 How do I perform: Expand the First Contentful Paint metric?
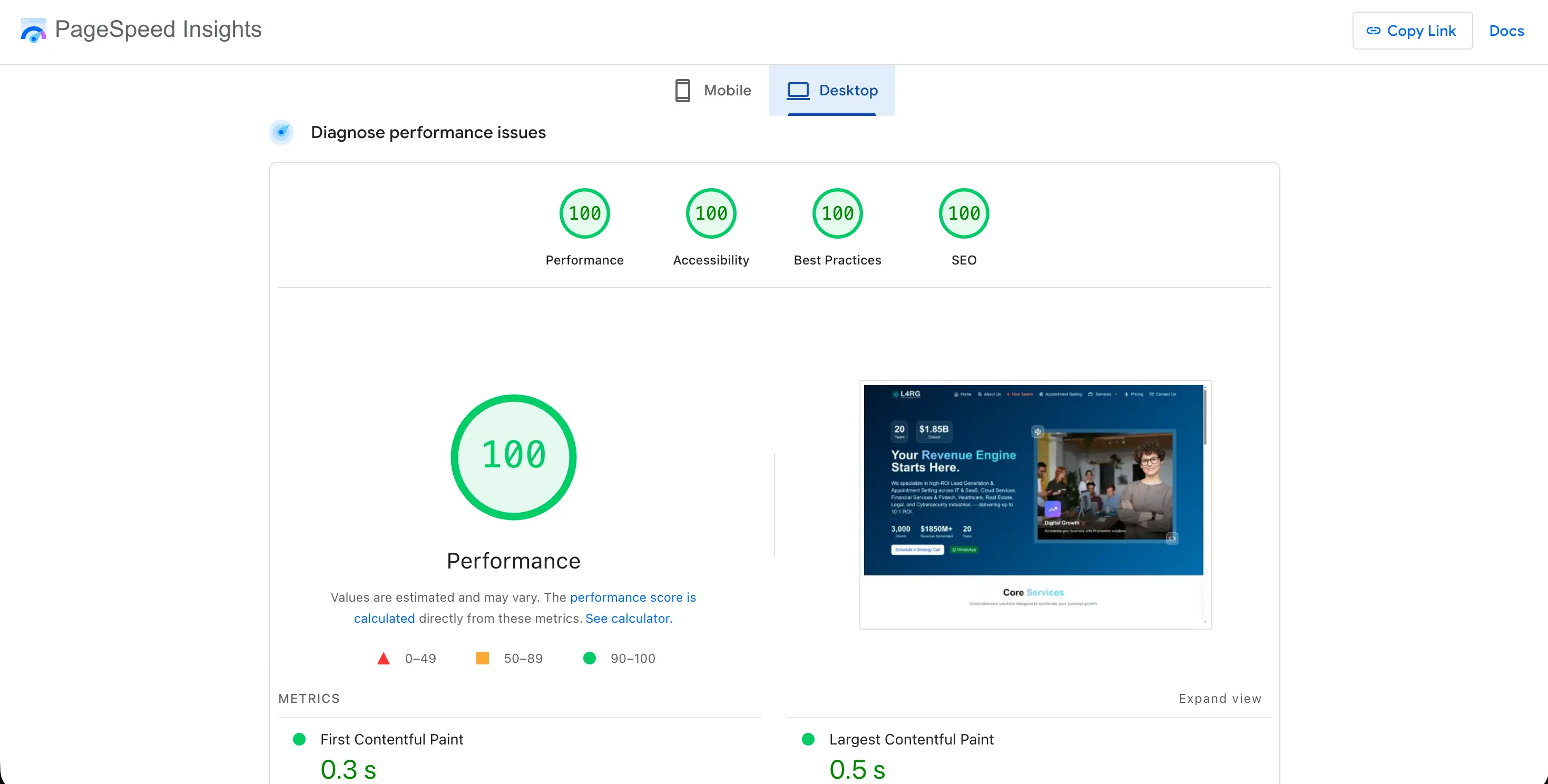click(391, 740)
